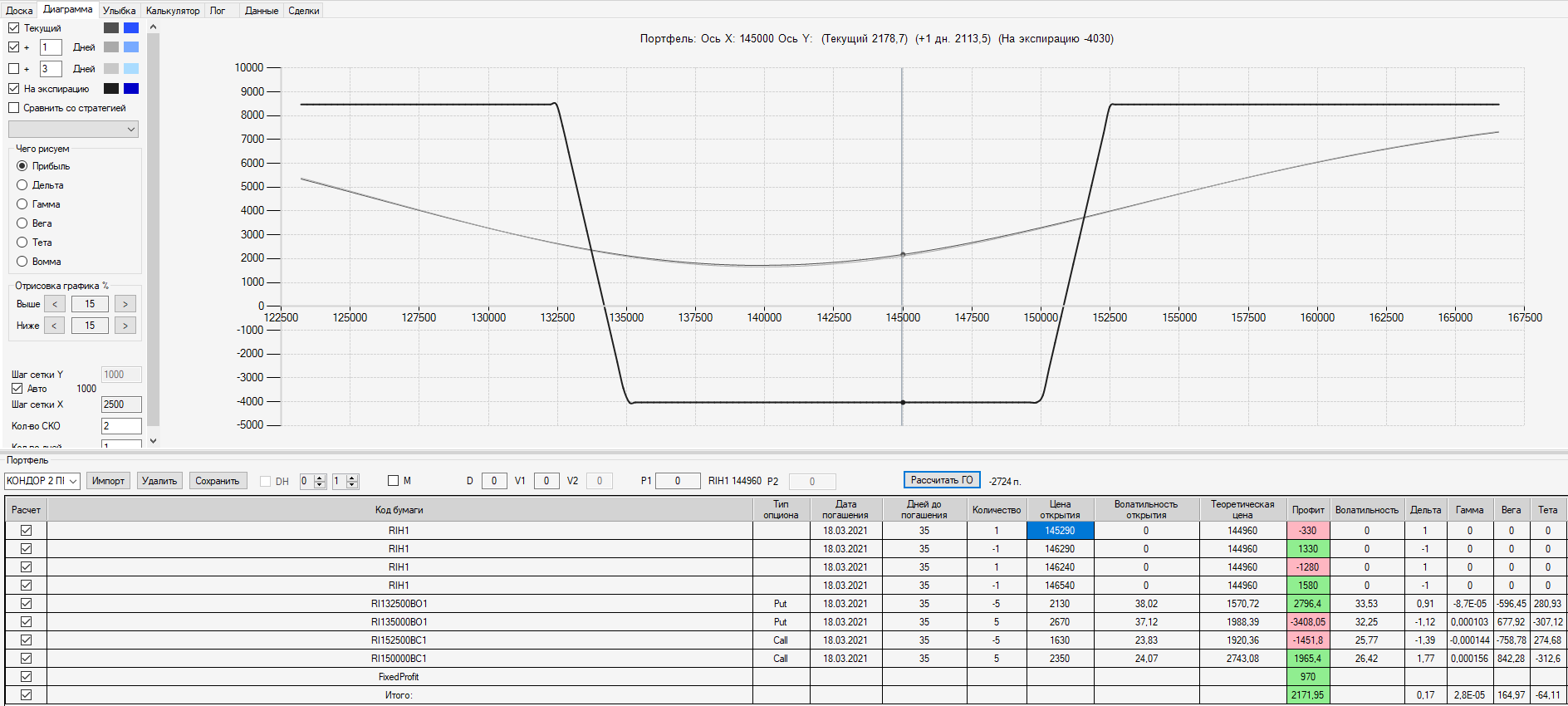Click the RI135000BO1 security code cell

point(399,622)
